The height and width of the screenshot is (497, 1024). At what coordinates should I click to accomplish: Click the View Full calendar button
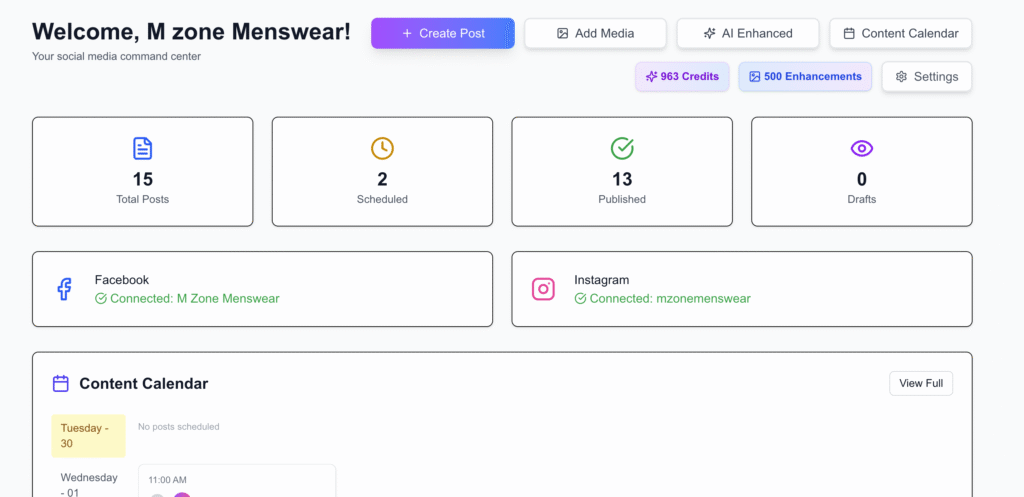(920, 383)
